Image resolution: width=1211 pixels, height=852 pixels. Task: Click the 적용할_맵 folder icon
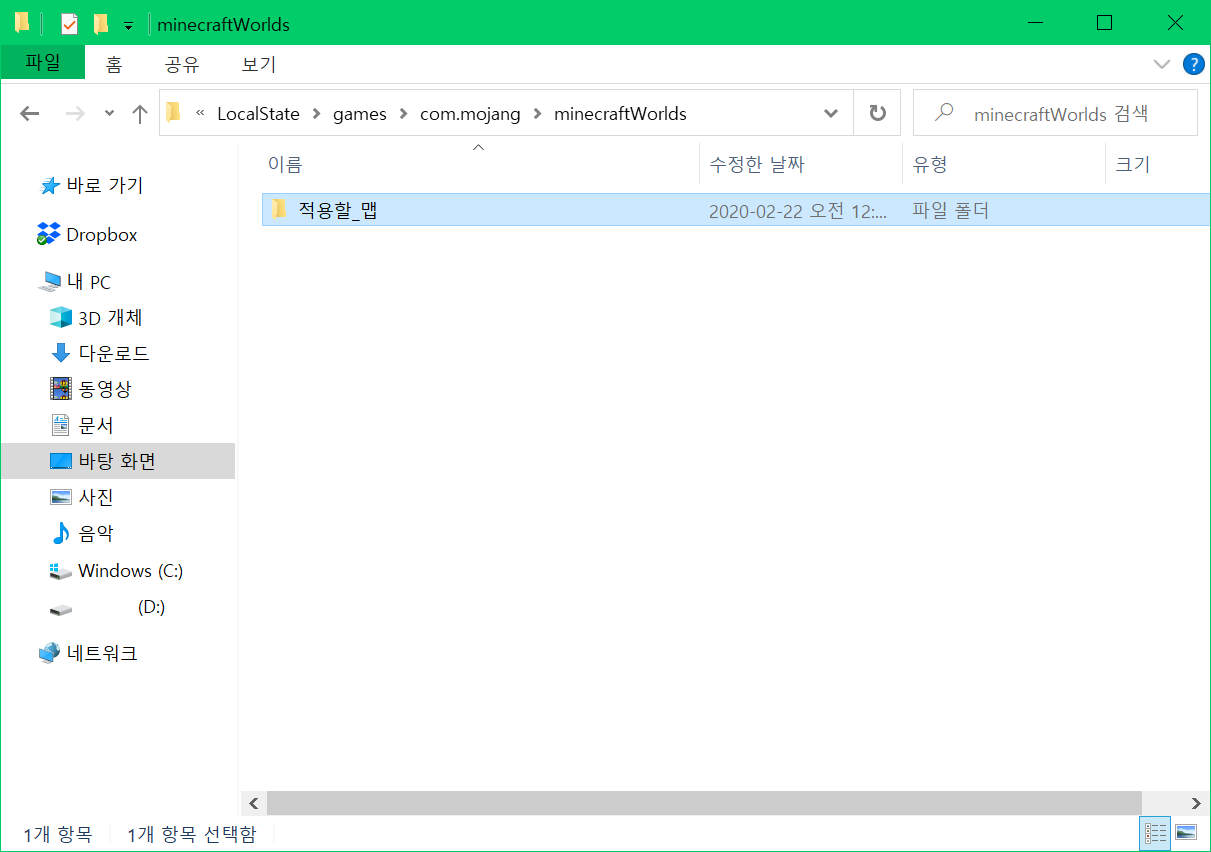tap(280, 210)
